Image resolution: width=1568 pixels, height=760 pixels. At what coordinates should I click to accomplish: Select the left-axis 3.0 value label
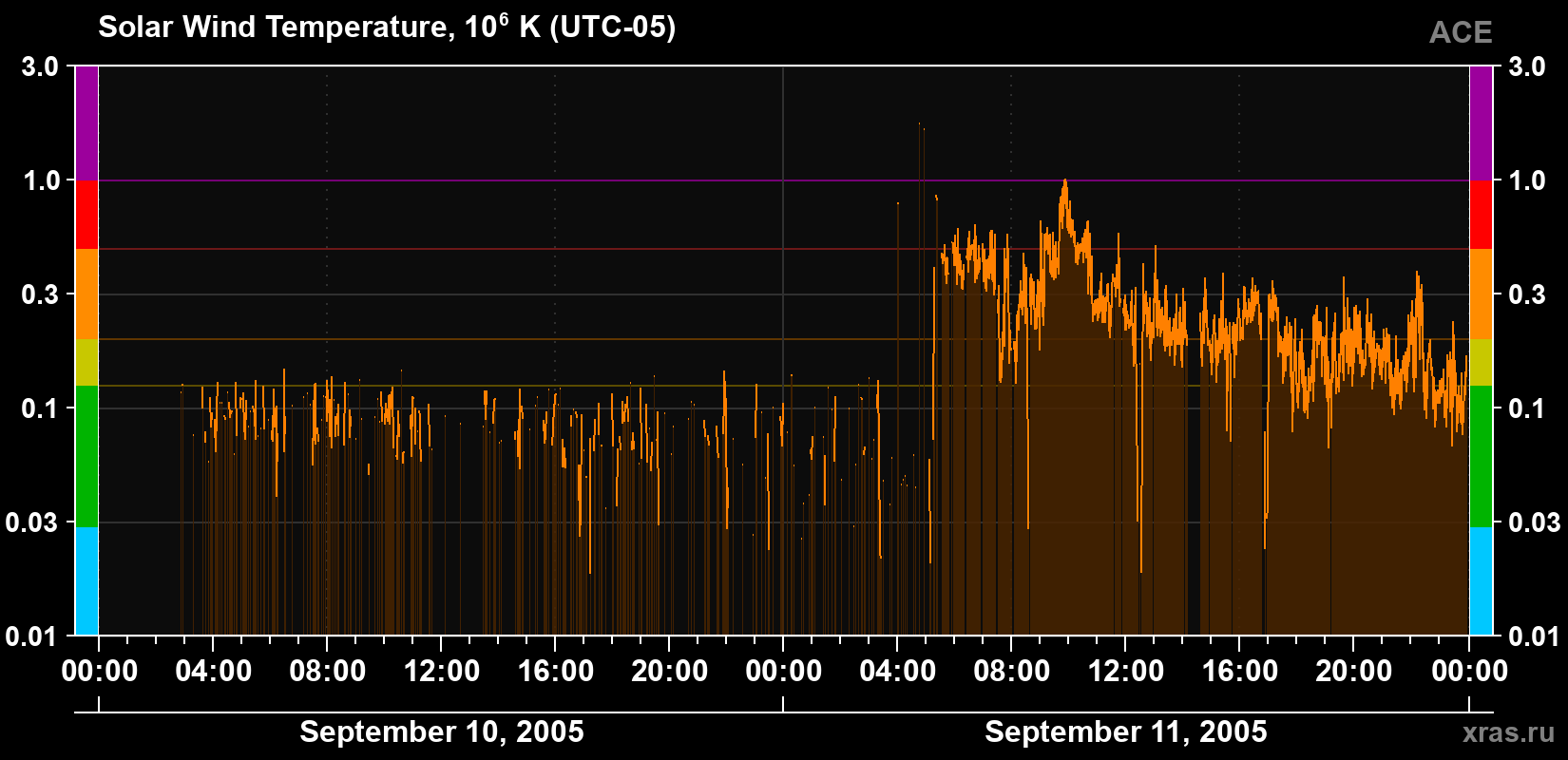pyautogui.click(x=40, y=66)
